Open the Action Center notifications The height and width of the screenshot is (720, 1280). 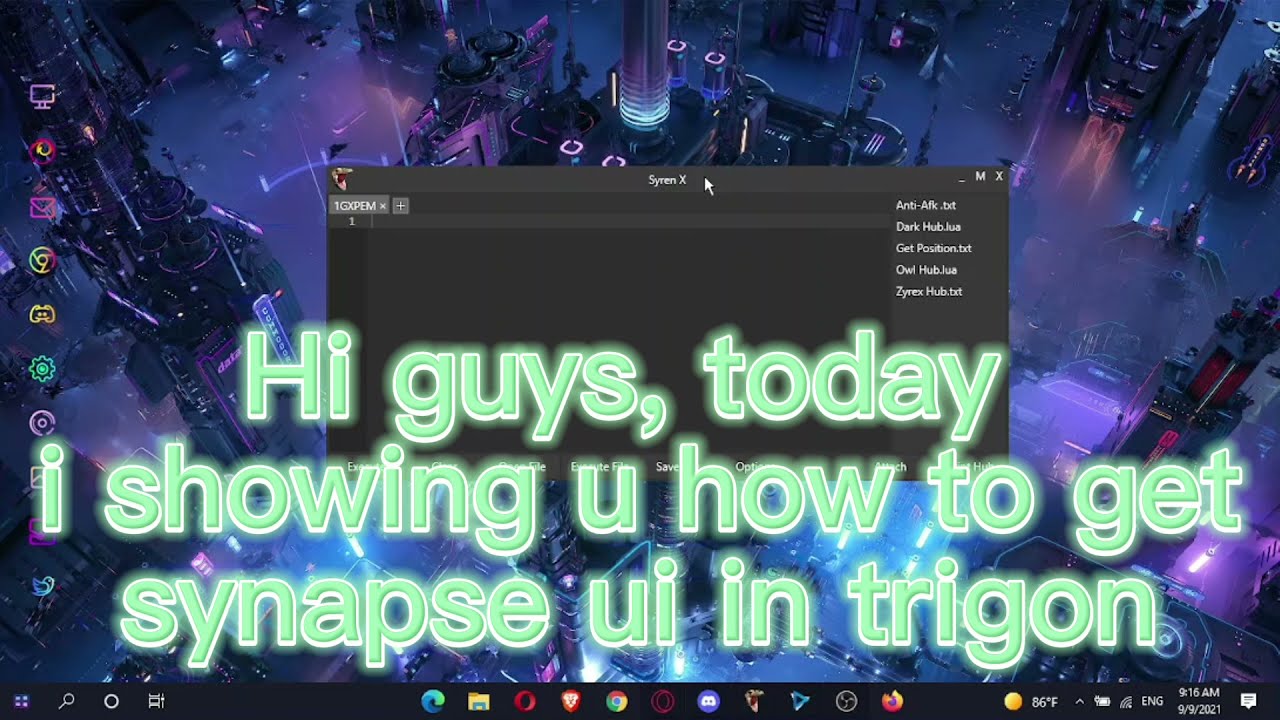pos(1249,702)
